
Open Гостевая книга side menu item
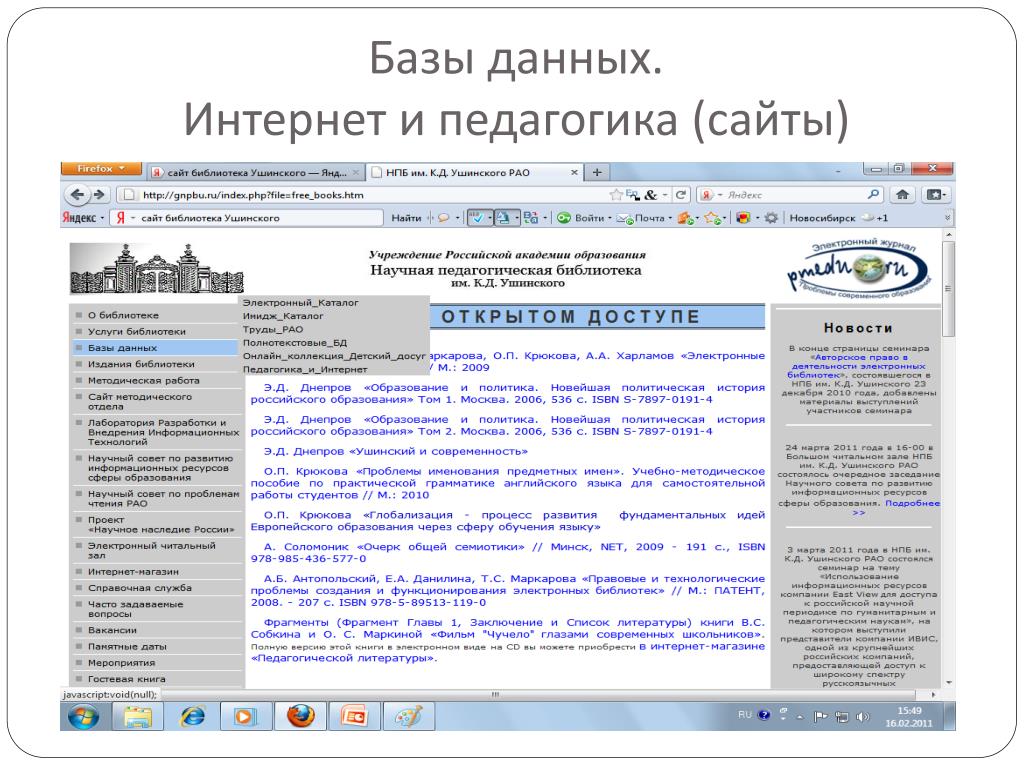tap(127, 679)
